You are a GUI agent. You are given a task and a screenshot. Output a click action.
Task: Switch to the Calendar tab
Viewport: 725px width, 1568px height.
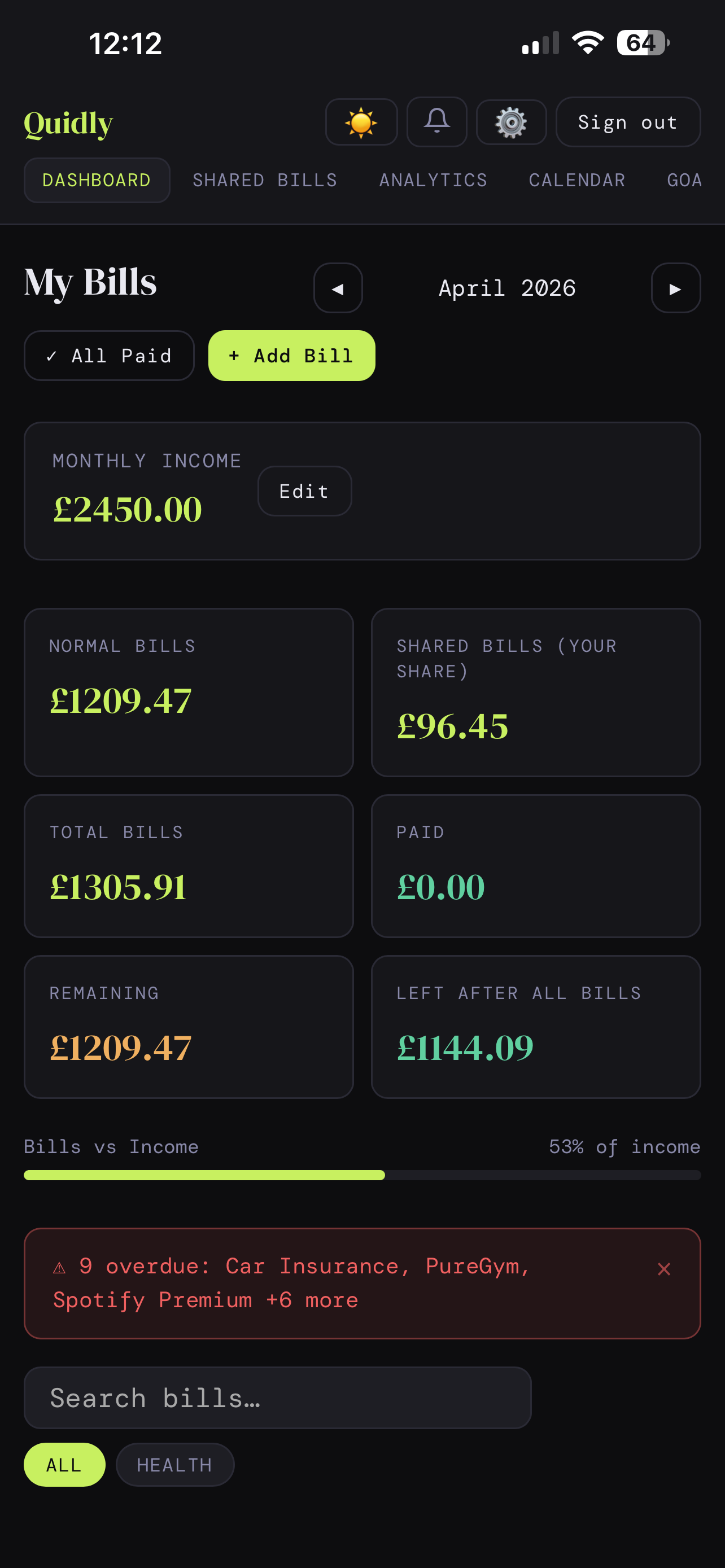coord(576,180)
